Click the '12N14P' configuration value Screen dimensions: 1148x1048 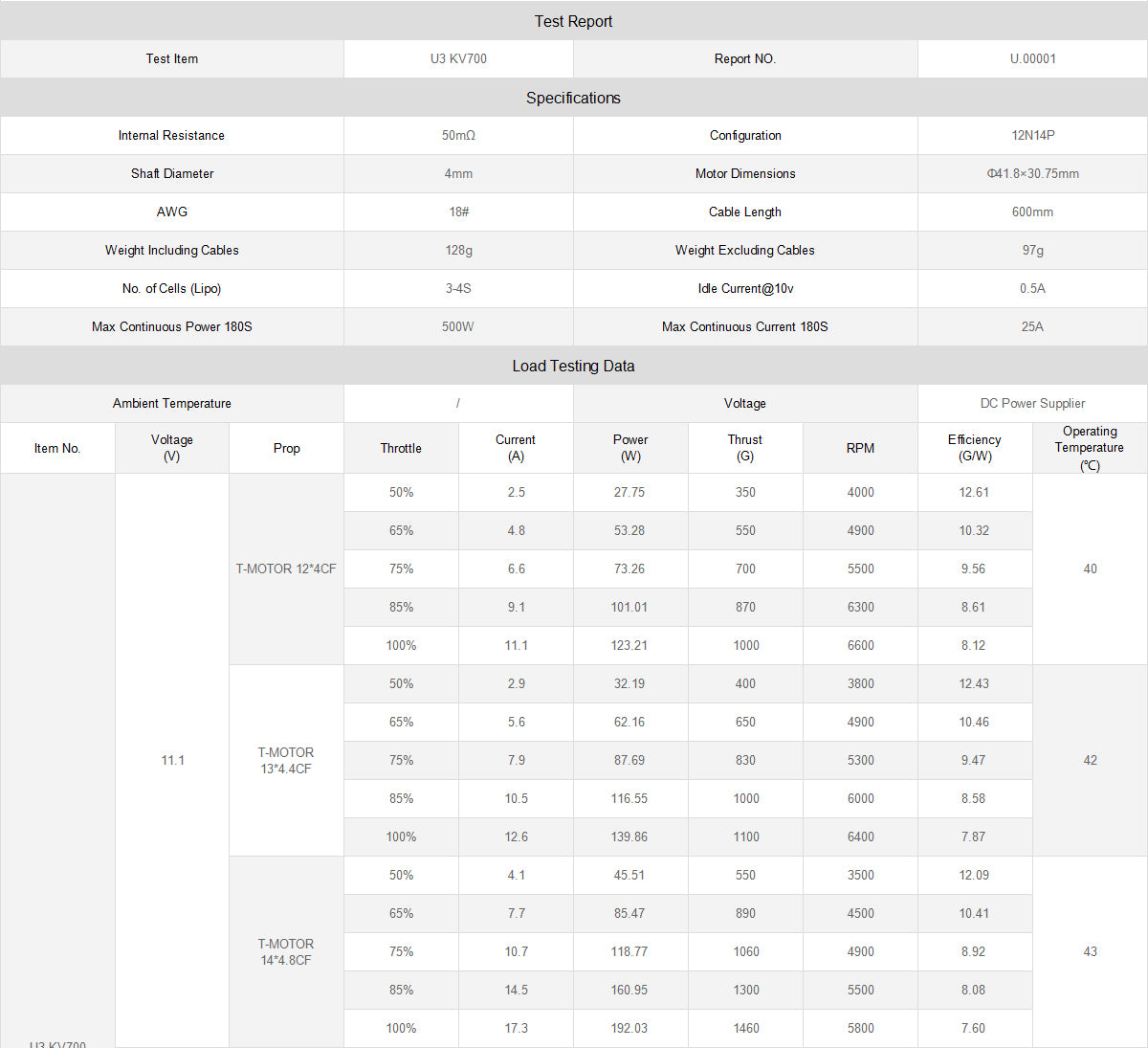coord(1033,135)
